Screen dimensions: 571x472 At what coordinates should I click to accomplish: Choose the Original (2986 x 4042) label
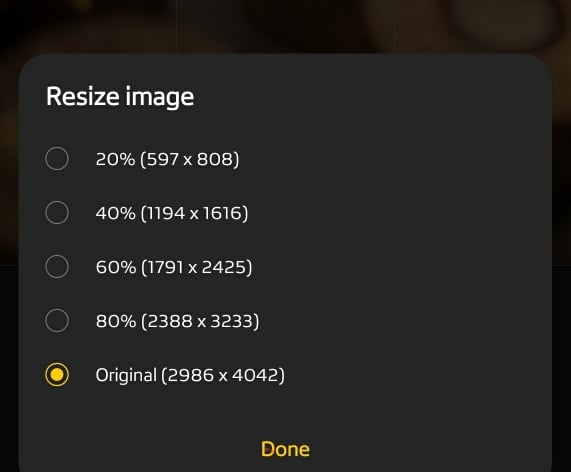pos(190,375)
